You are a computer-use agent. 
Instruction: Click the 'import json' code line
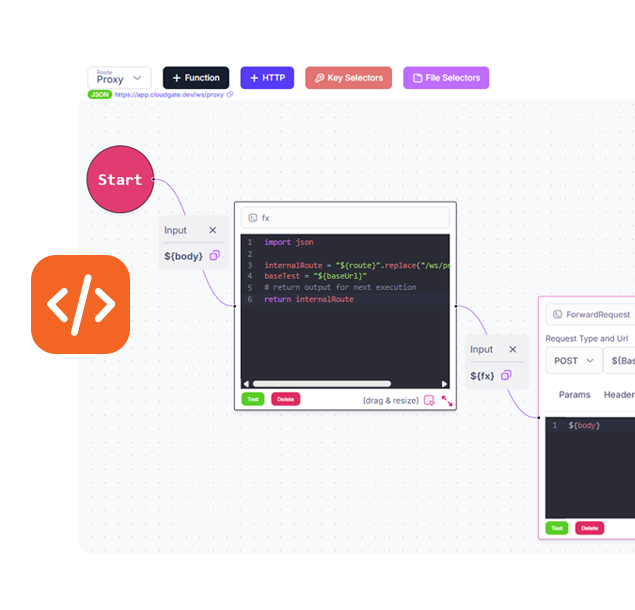(289, 242)
